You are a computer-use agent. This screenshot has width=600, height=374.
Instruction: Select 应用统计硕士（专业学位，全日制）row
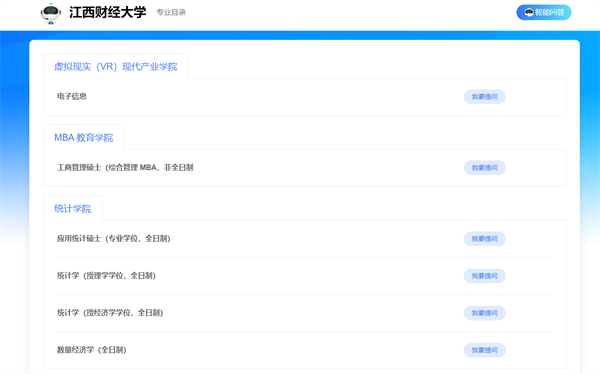point(304,239)
